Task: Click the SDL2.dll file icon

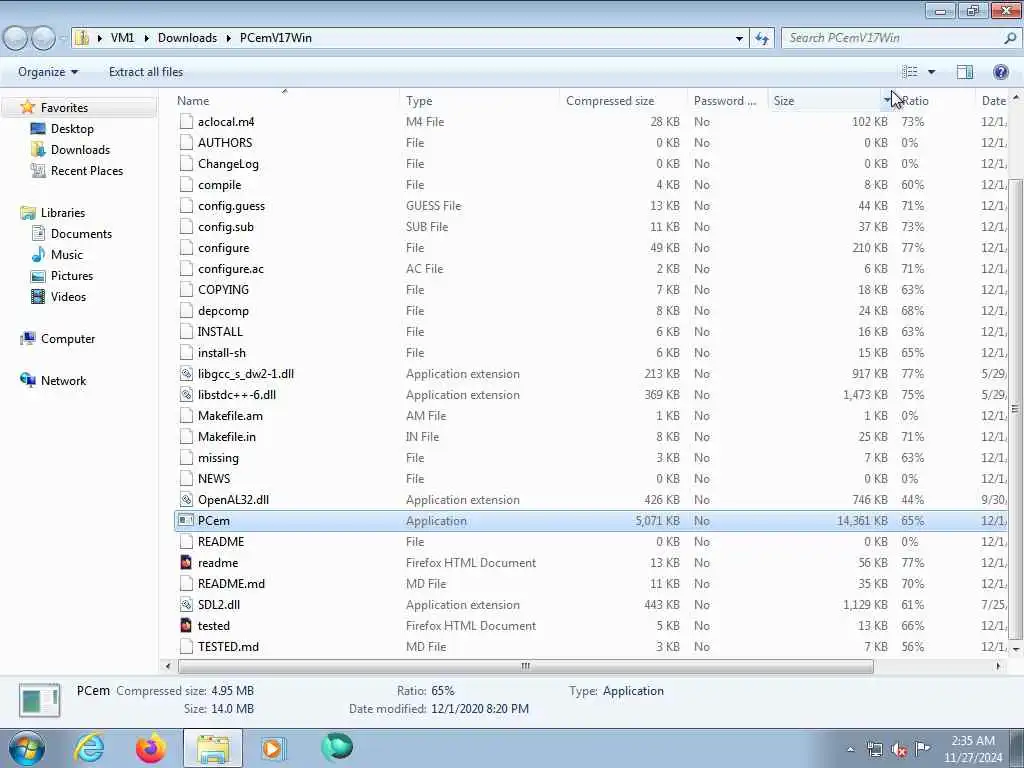Action: tap(186, 605)
